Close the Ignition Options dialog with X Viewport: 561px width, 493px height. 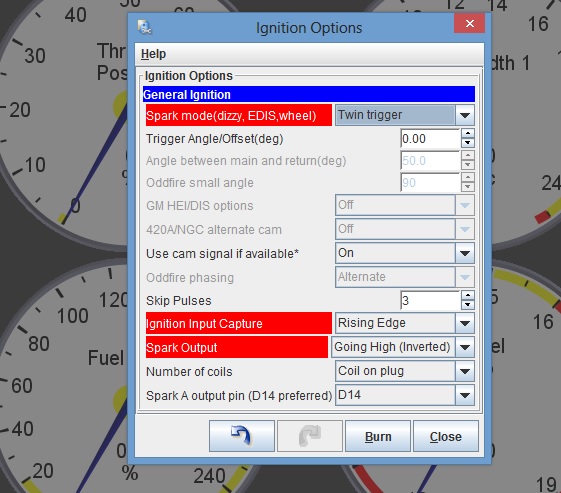click(469, 24)
